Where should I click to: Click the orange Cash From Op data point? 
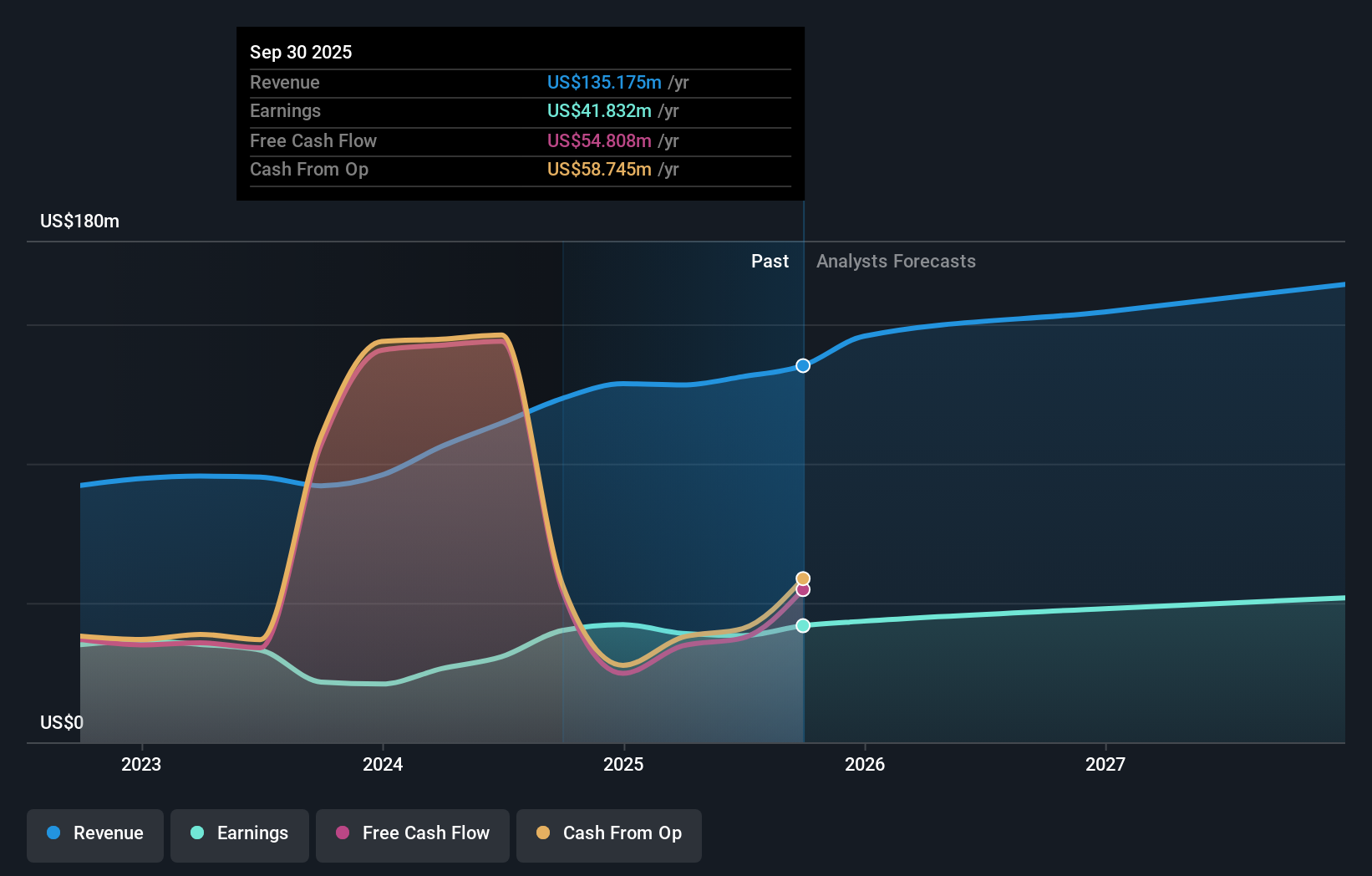(x=803, y=578)
